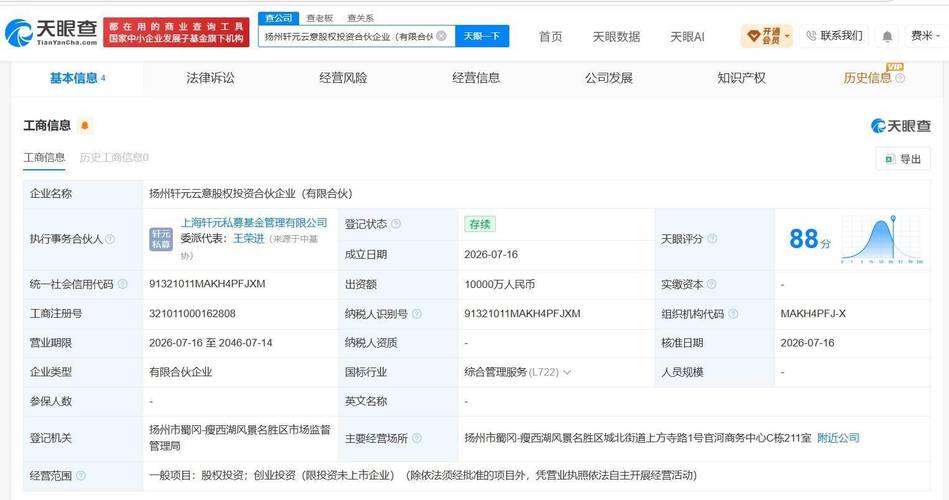Show help for 执行事务合伙人
949x500 pixels.
pyautogui.click(x=110, y=239)
